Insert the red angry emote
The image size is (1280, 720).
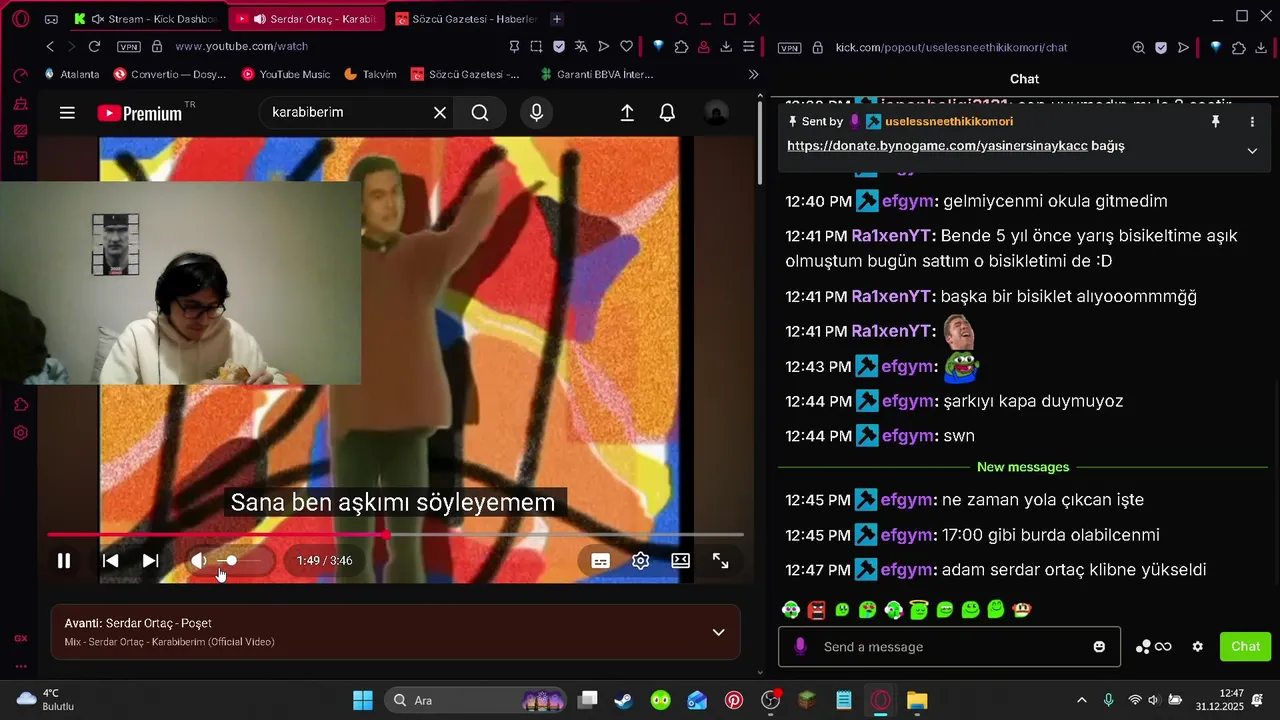816,609
